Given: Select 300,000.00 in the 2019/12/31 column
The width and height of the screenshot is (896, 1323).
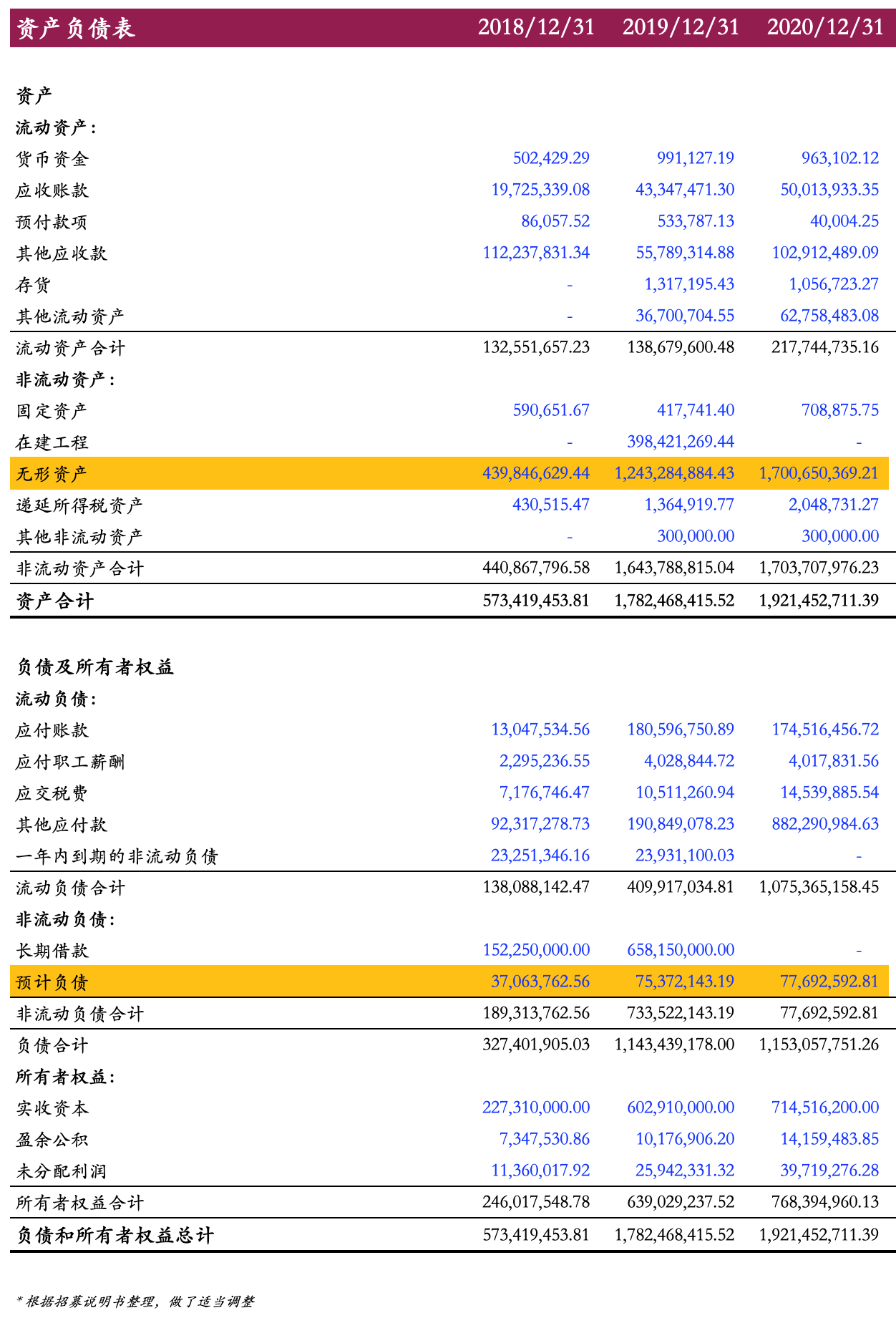Looking at the screenshot, I should (696, 536).
